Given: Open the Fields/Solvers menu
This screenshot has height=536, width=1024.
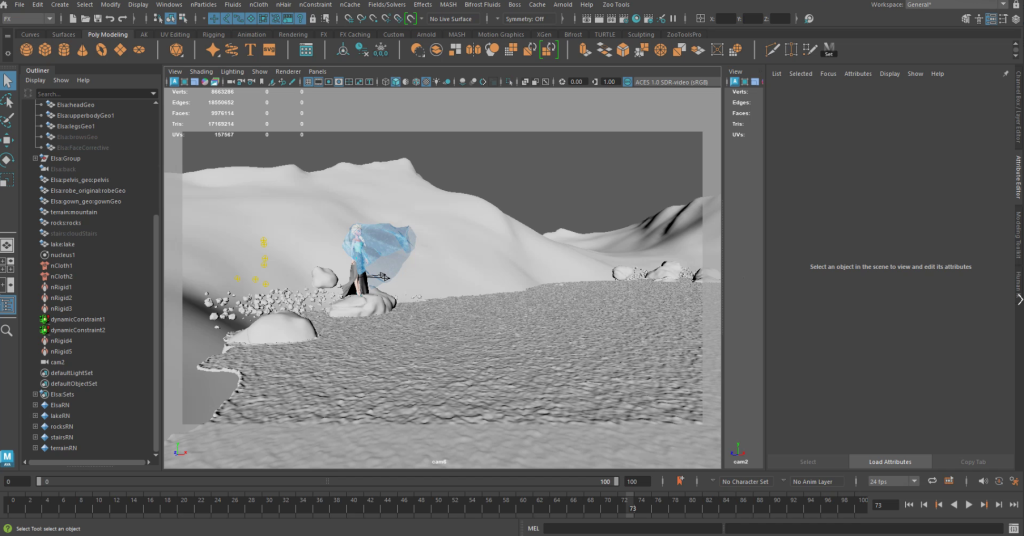Looking at the screenshot, I should pos(387,5).
